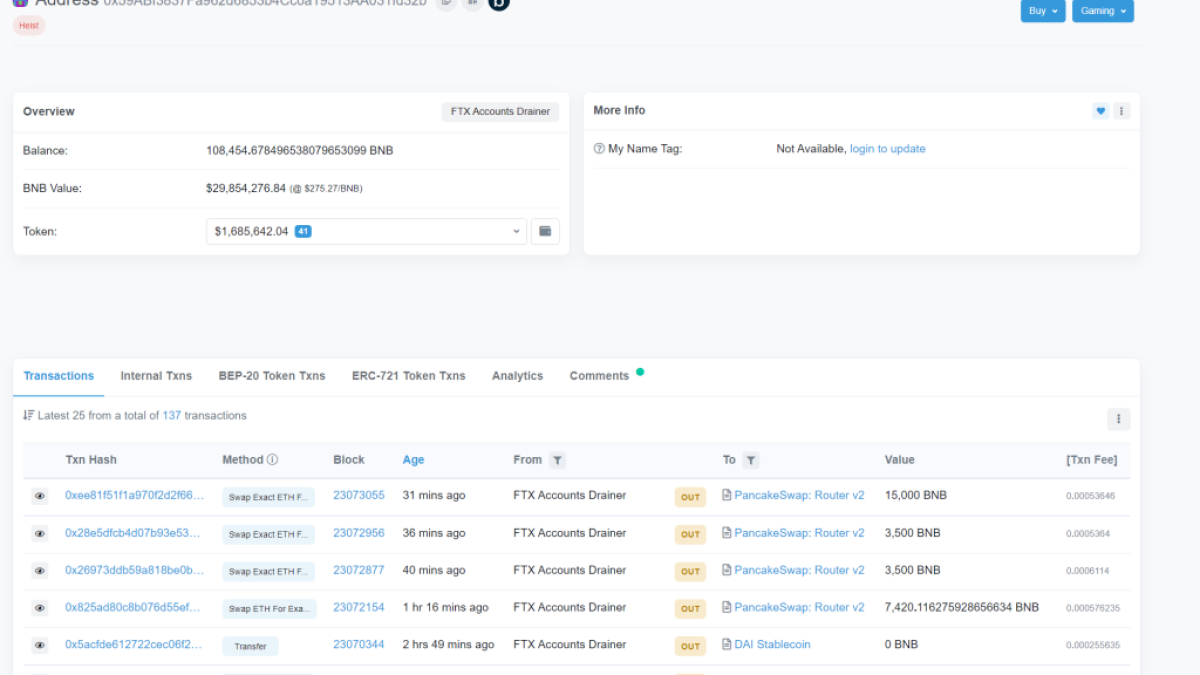Screen dimensions: 1200x675
Task: Click the heart icon in More Info
Action: 1100,111
